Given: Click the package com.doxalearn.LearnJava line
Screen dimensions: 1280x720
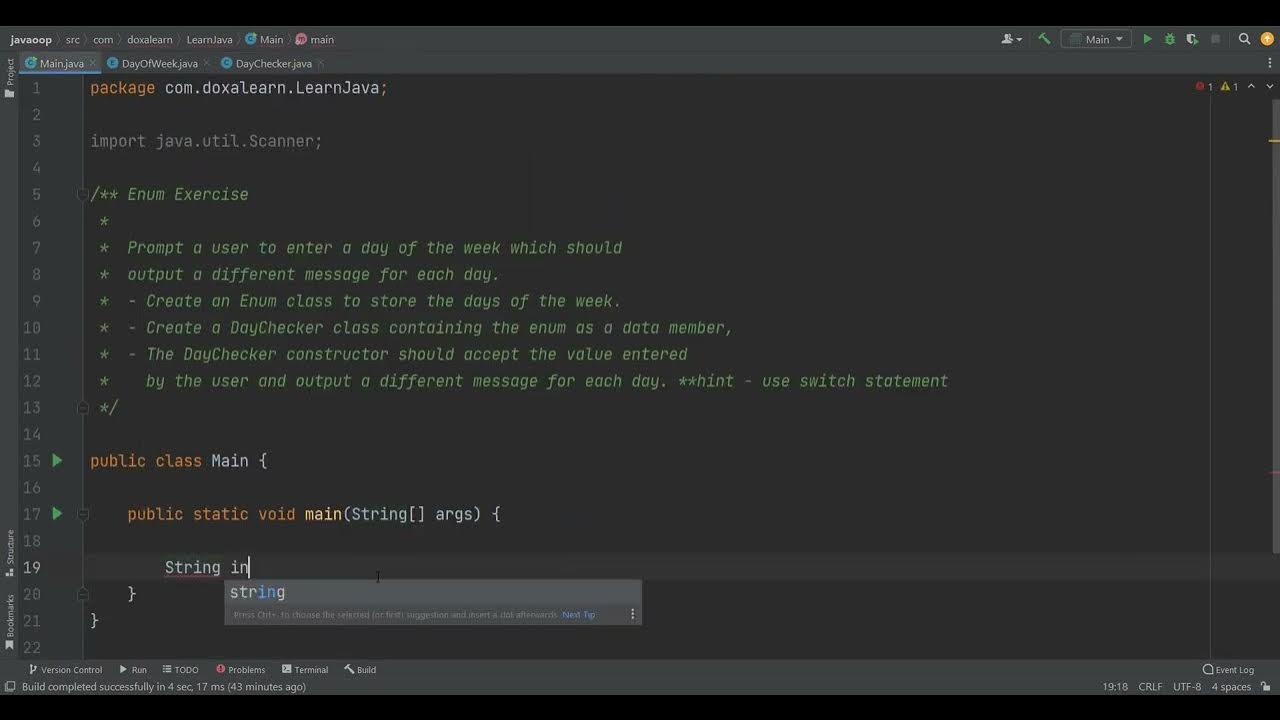Looking at the screenshot, I should point(239,88).
